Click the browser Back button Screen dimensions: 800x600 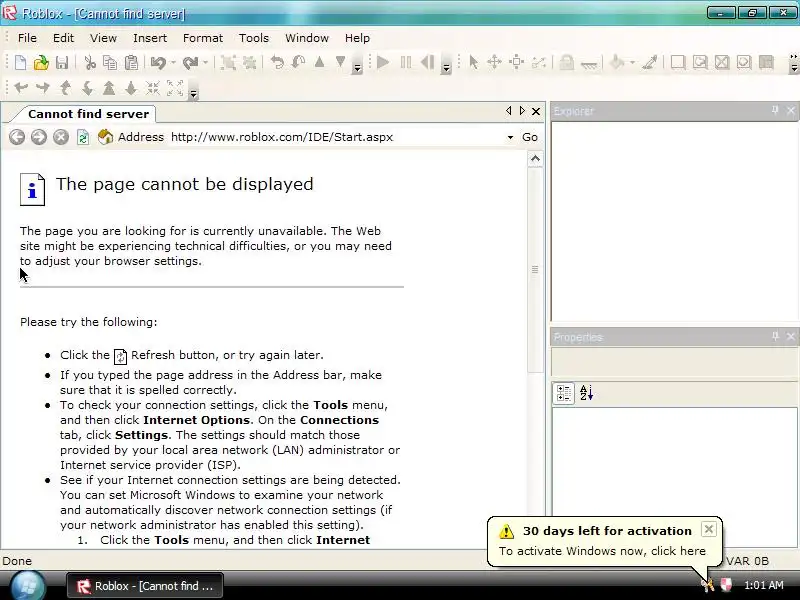(17, 137)
